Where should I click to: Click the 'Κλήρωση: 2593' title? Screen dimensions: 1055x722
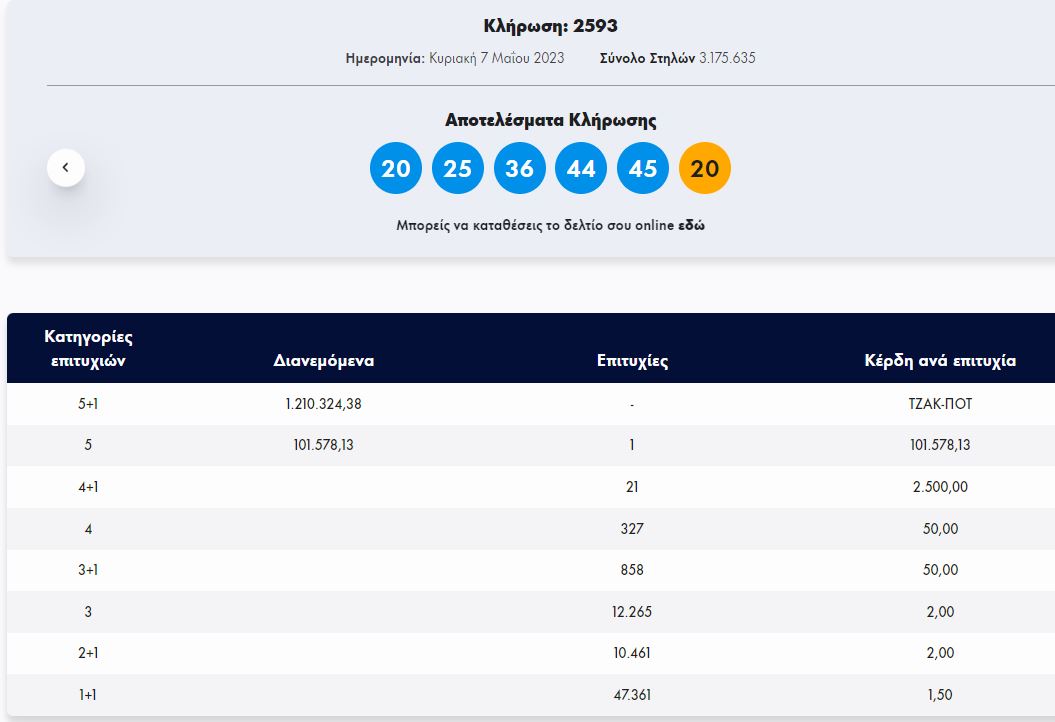[x=550, y=26]
